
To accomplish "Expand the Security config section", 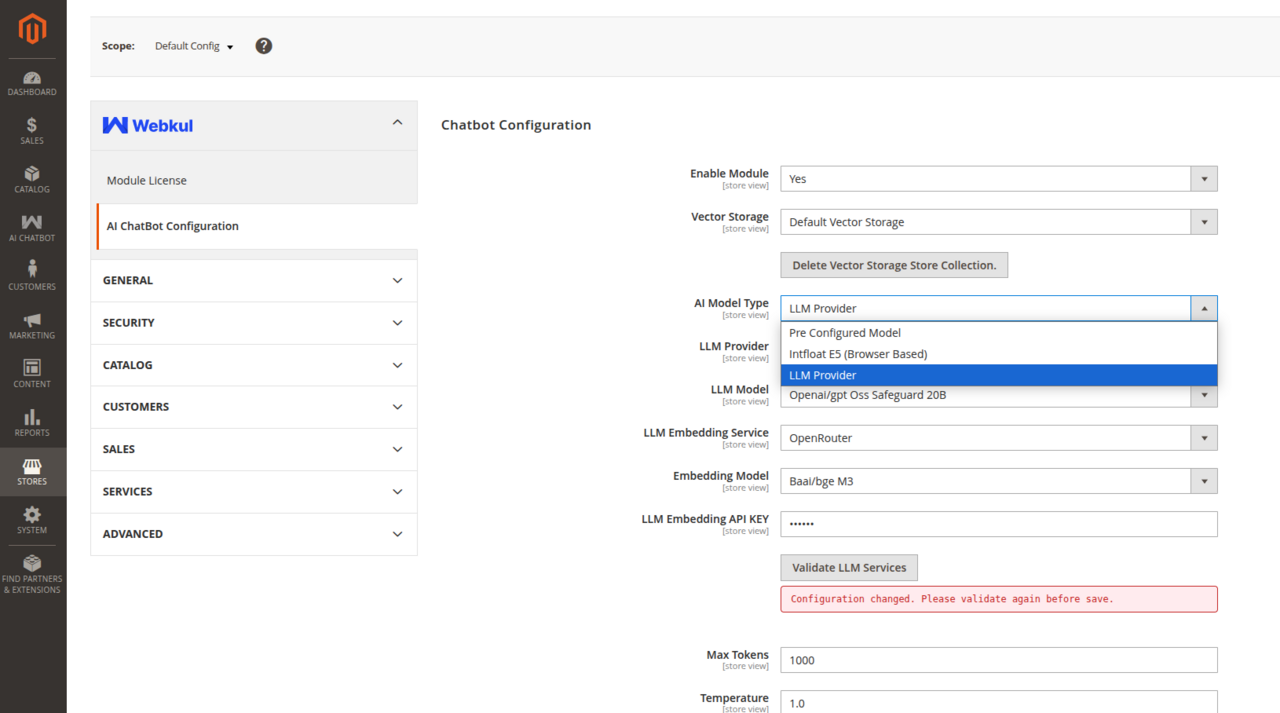I will tap(254, 323).
